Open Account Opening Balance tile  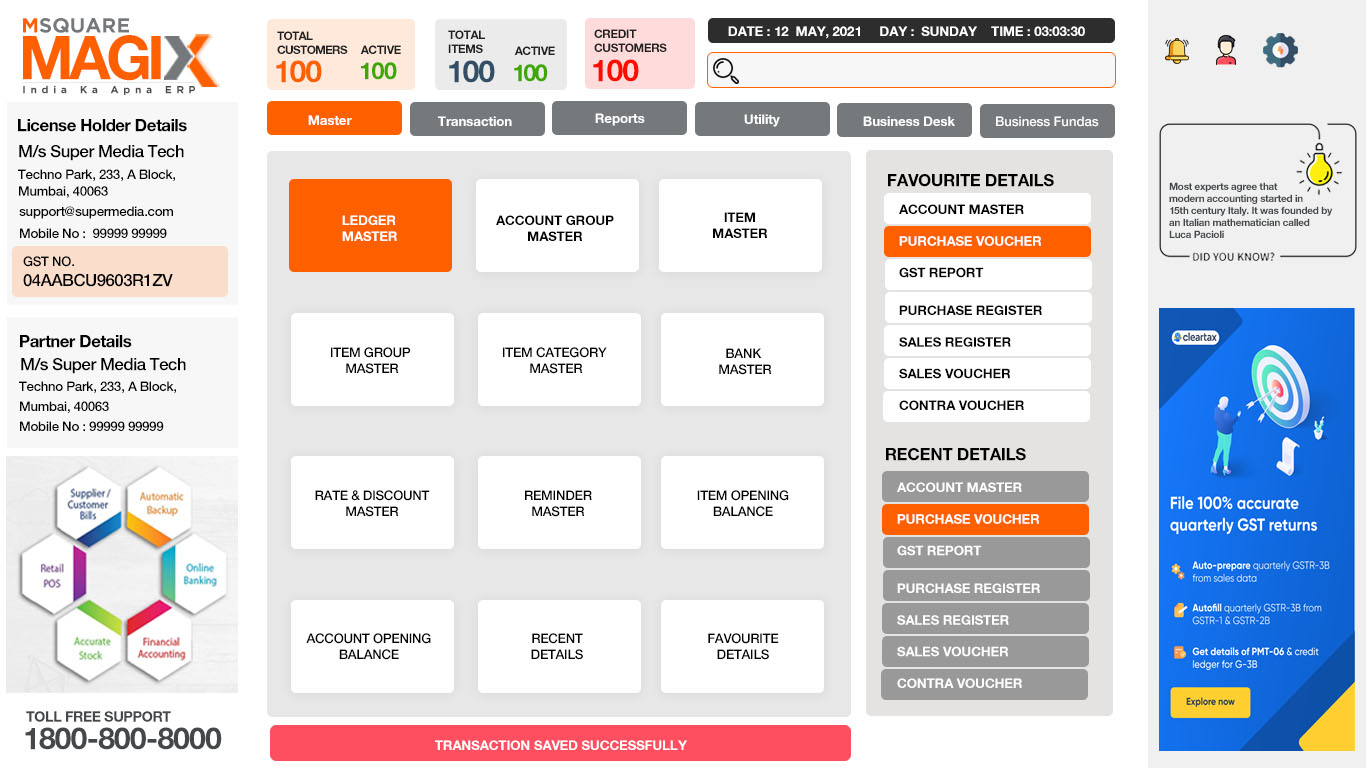click(372, 646)
